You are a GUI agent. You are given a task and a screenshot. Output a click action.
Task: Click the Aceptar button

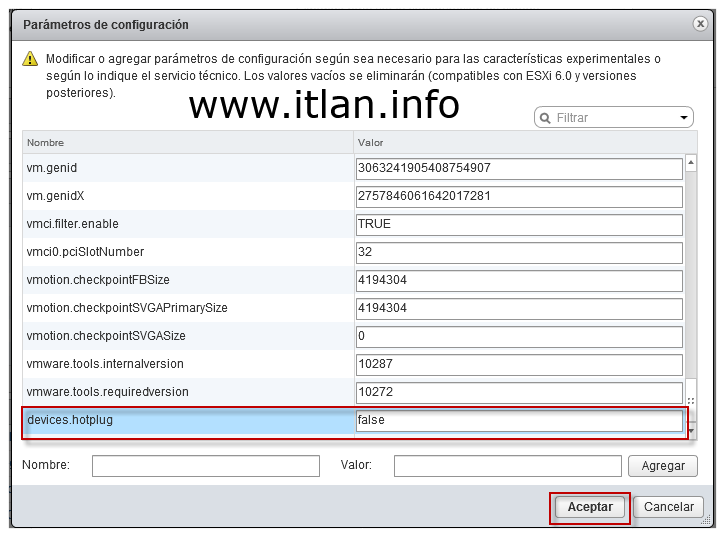[x=590, y=507]
